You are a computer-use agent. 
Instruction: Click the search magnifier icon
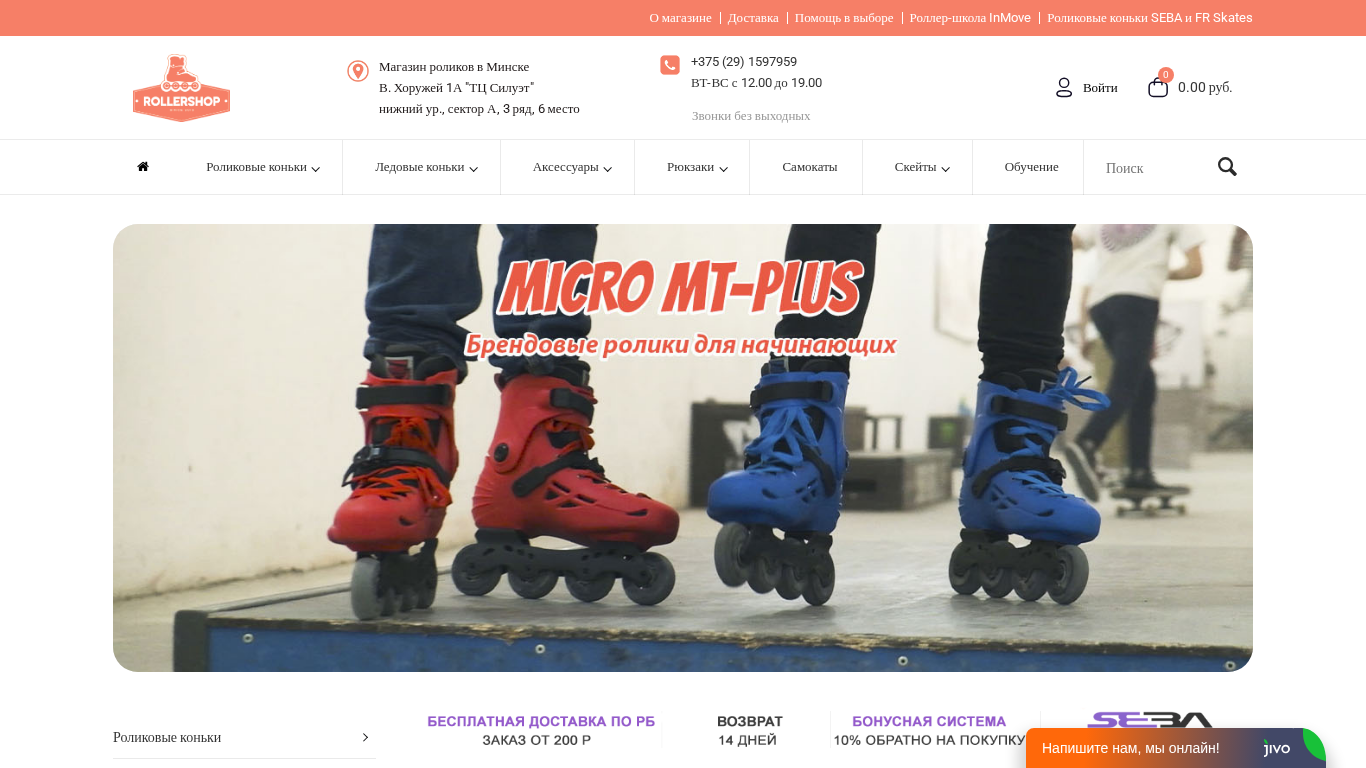point(1227,167)
